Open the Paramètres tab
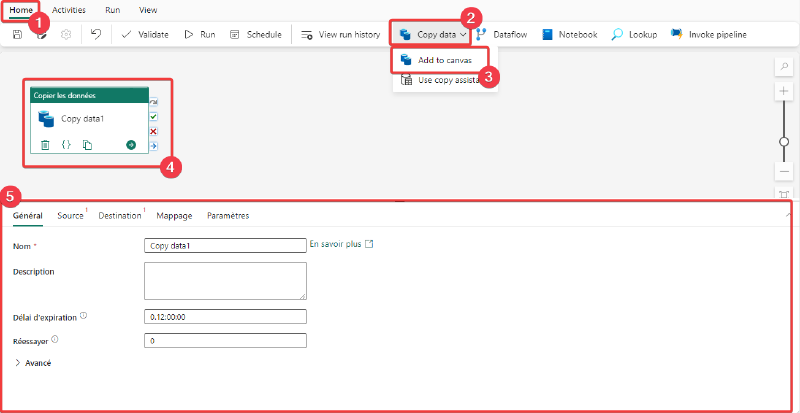Image resolution: width=800 pixels, height=413 pixels. (228, 216)
